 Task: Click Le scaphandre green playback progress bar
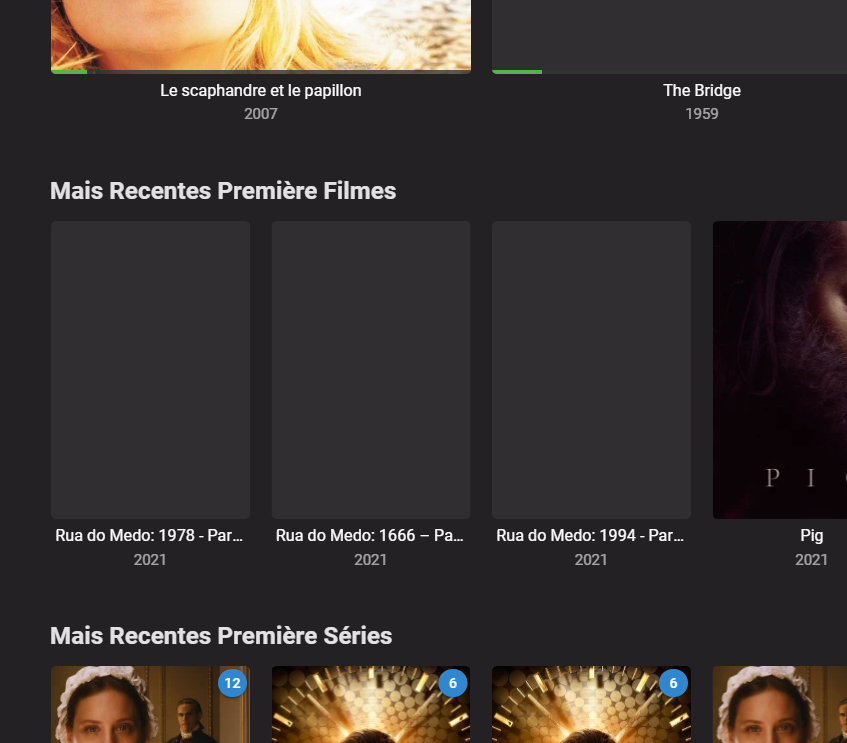(x=69, y=71)
